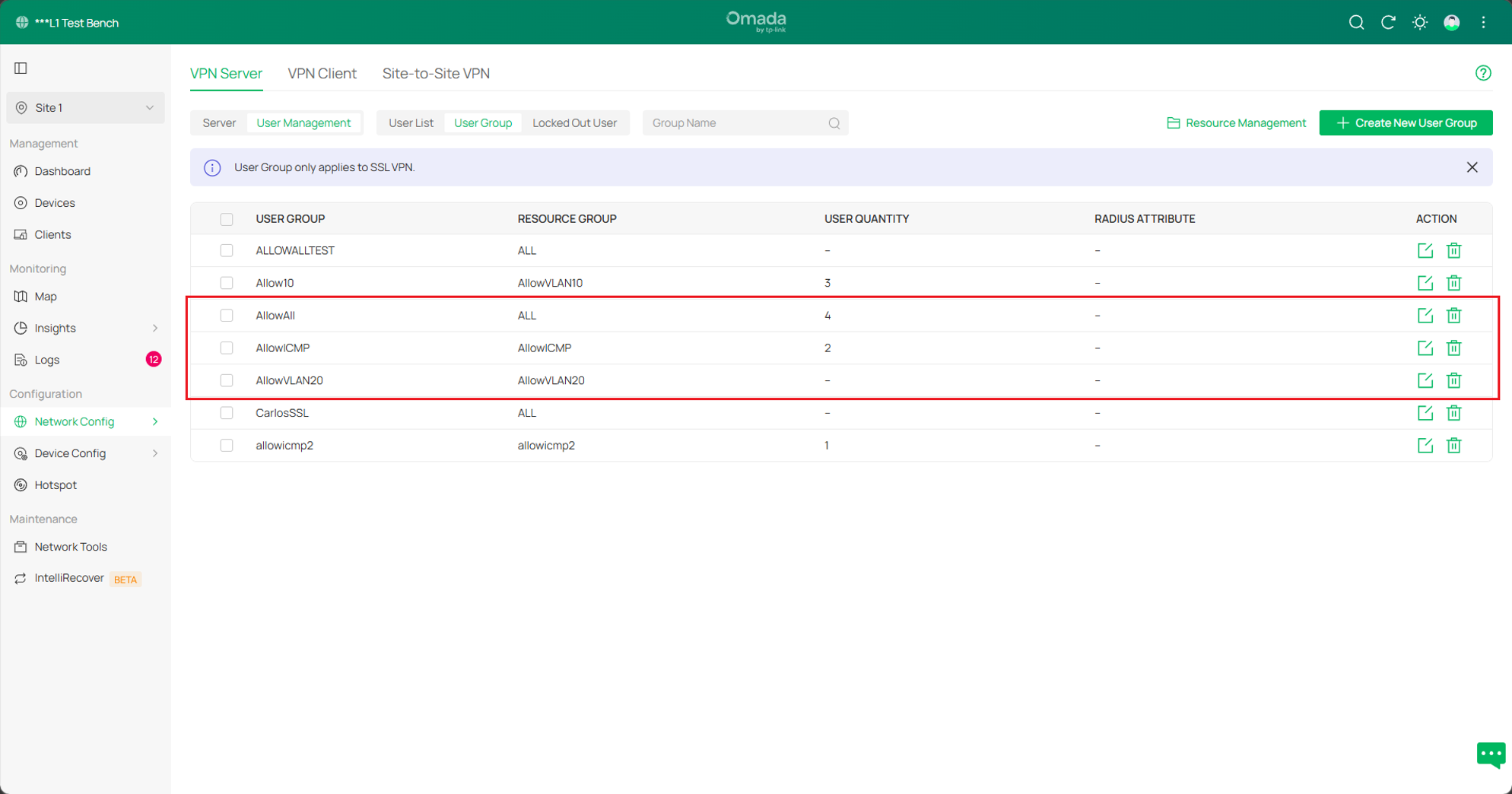This screenshot has height=794, width=1512.
Task: Open Network Tools in sidebar
Action: point(71,547)
